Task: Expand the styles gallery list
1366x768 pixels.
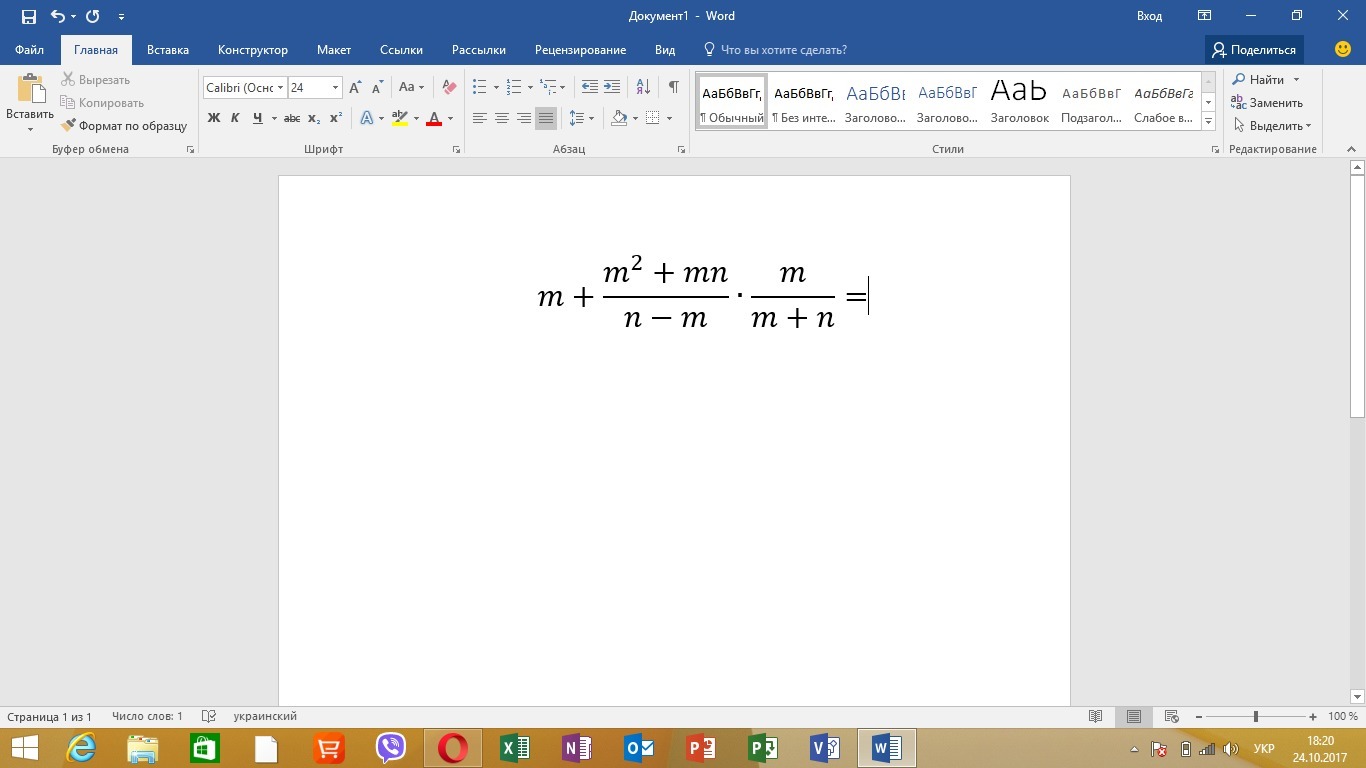Action: click(x=1208, y=121)
